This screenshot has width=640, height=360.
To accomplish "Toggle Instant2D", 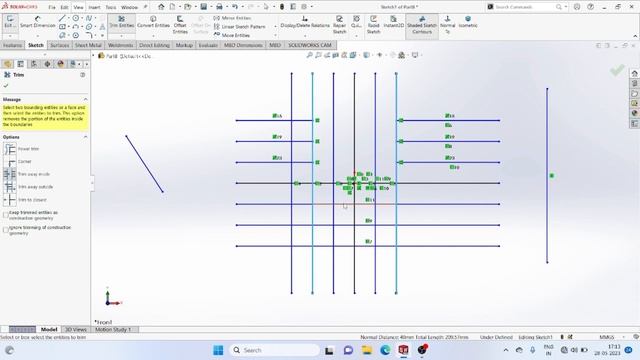I will click(393, 22).
